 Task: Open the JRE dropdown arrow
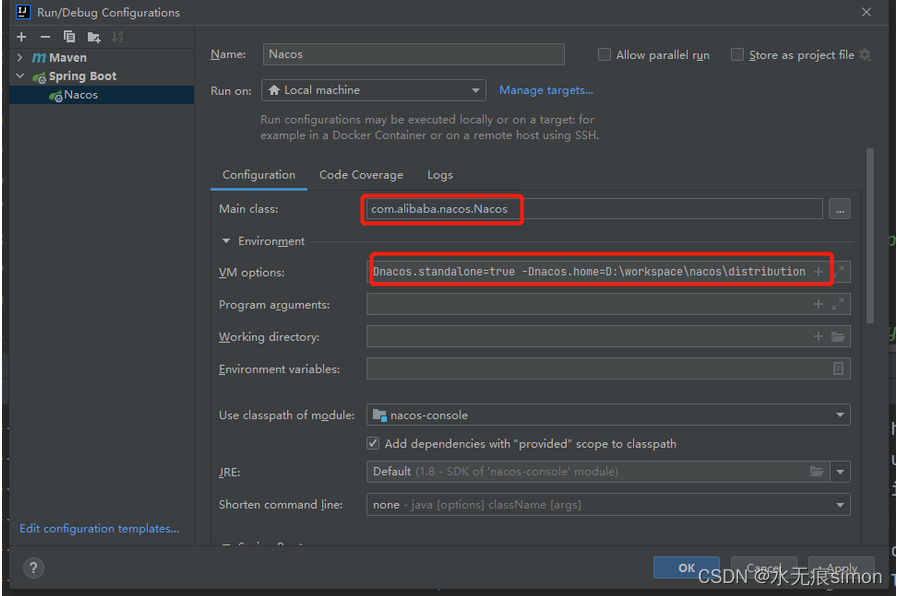tap(840, 472)
